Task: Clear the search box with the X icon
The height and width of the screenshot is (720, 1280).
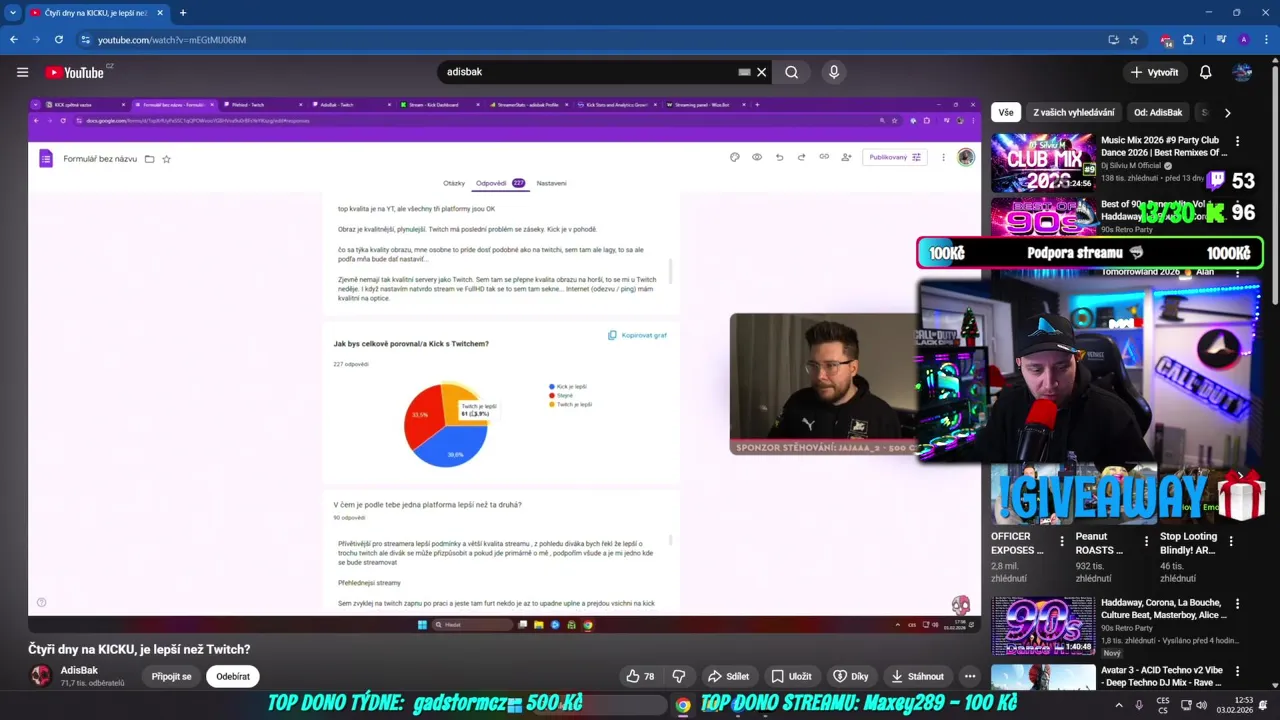Action: tap(761, 72)
